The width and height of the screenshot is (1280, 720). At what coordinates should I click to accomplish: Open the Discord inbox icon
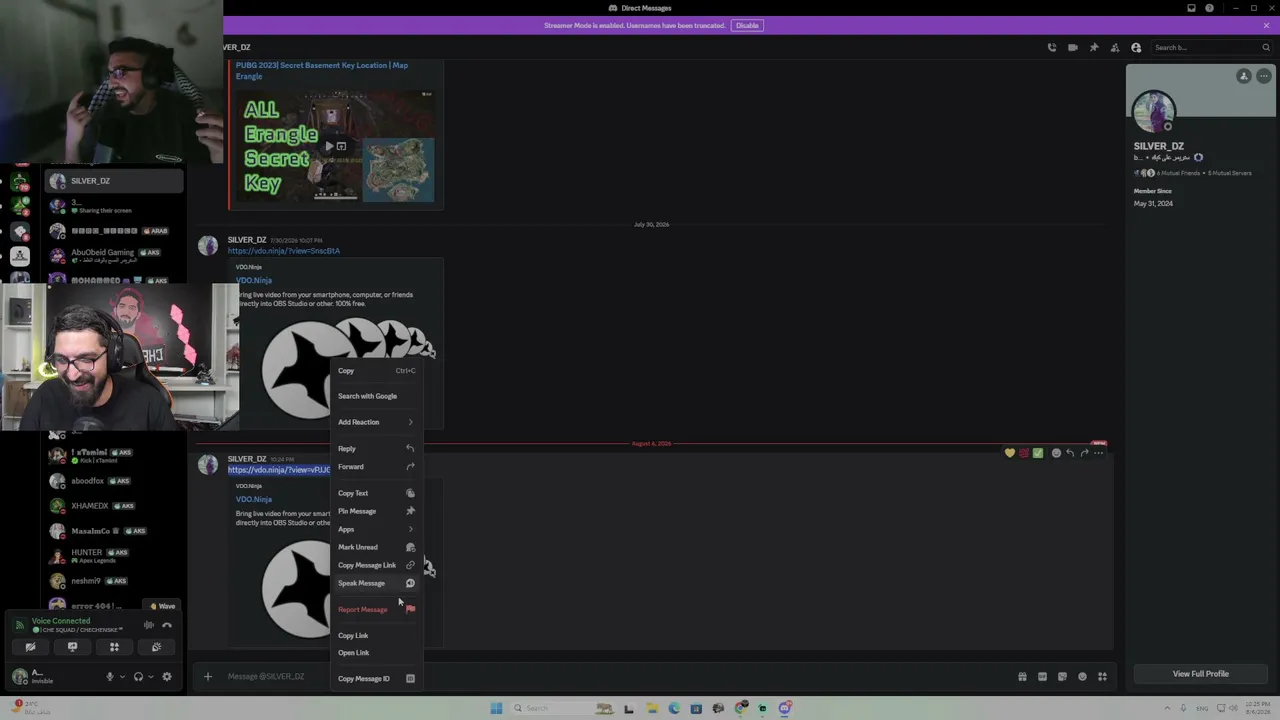[x=1191, y=8]
